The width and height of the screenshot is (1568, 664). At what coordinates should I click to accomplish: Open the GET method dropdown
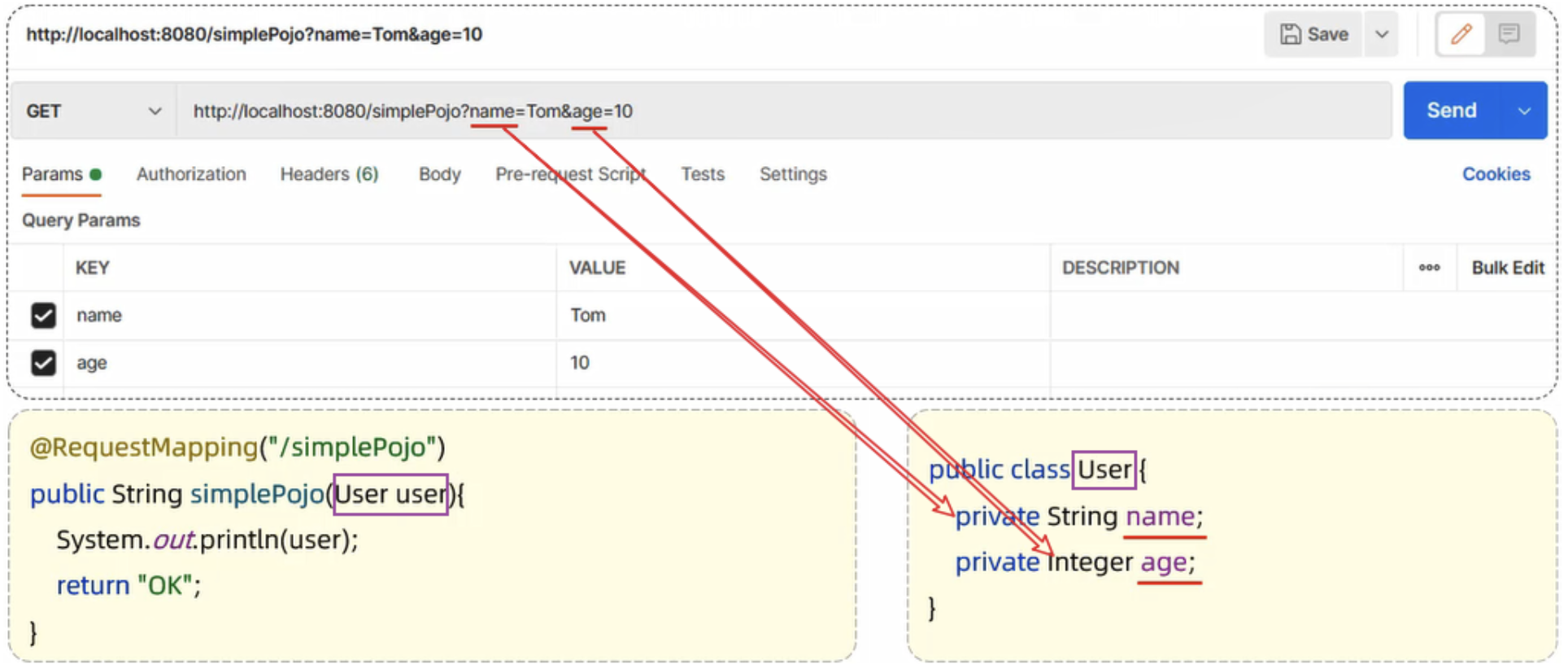point(94,111)
